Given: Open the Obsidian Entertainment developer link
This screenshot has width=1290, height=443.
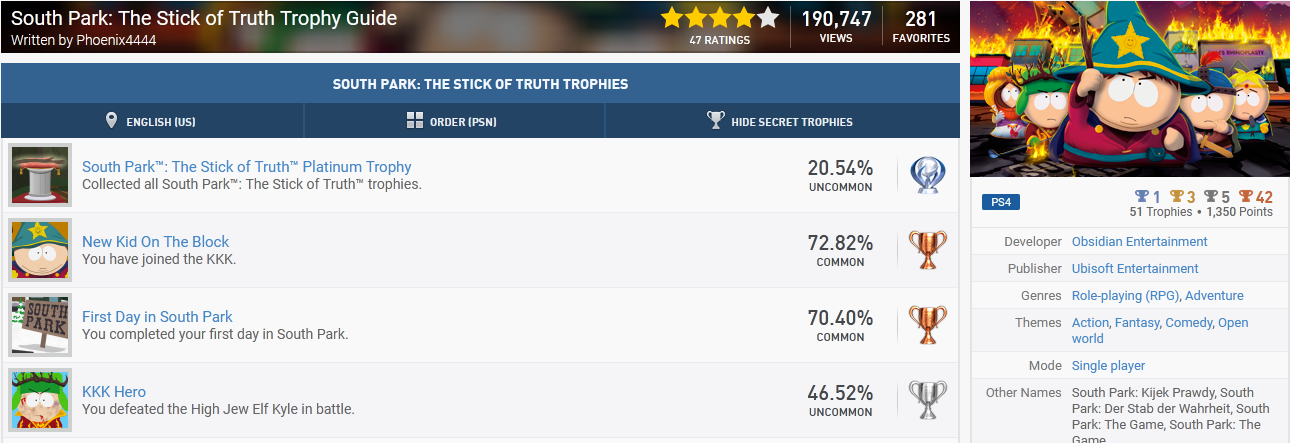Looking at the screenshot, I should (x=1139, y=241).
